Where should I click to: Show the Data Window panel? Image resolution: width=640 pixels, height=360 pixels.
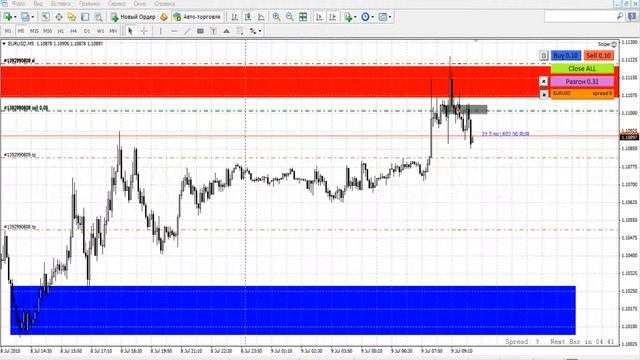coord(59,17)
